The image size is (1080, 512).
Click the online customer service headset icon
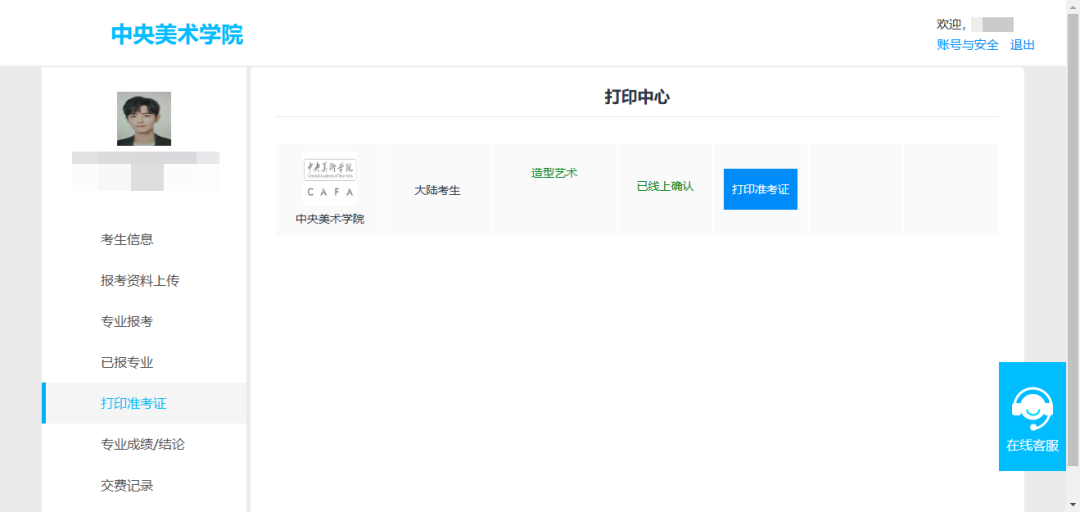coord(1032,406)
